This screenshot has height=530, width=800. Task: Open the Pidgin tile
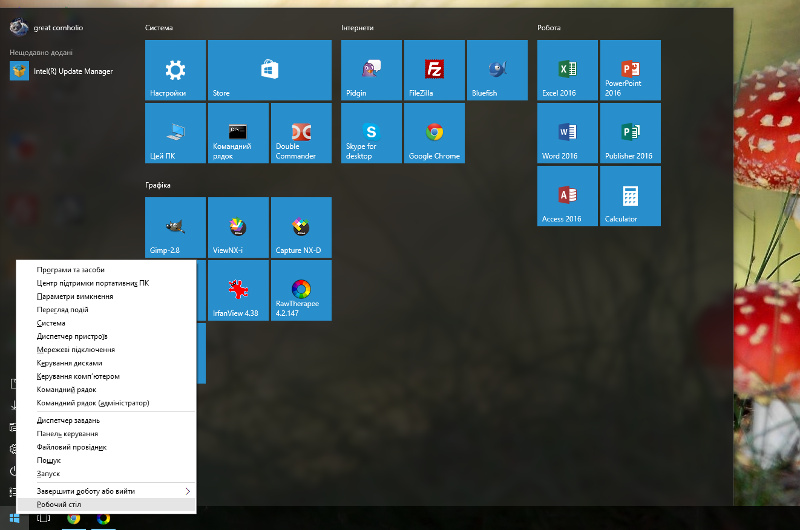[371, 70]
